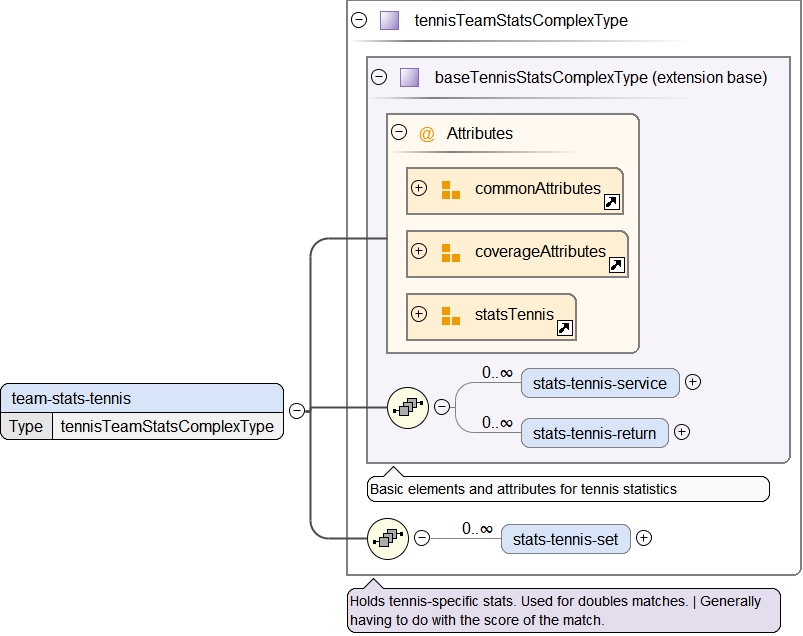Collapse the tennisTeamStatsComplexType container
Screen dimensions: 803x636
(x=359, y=20)
